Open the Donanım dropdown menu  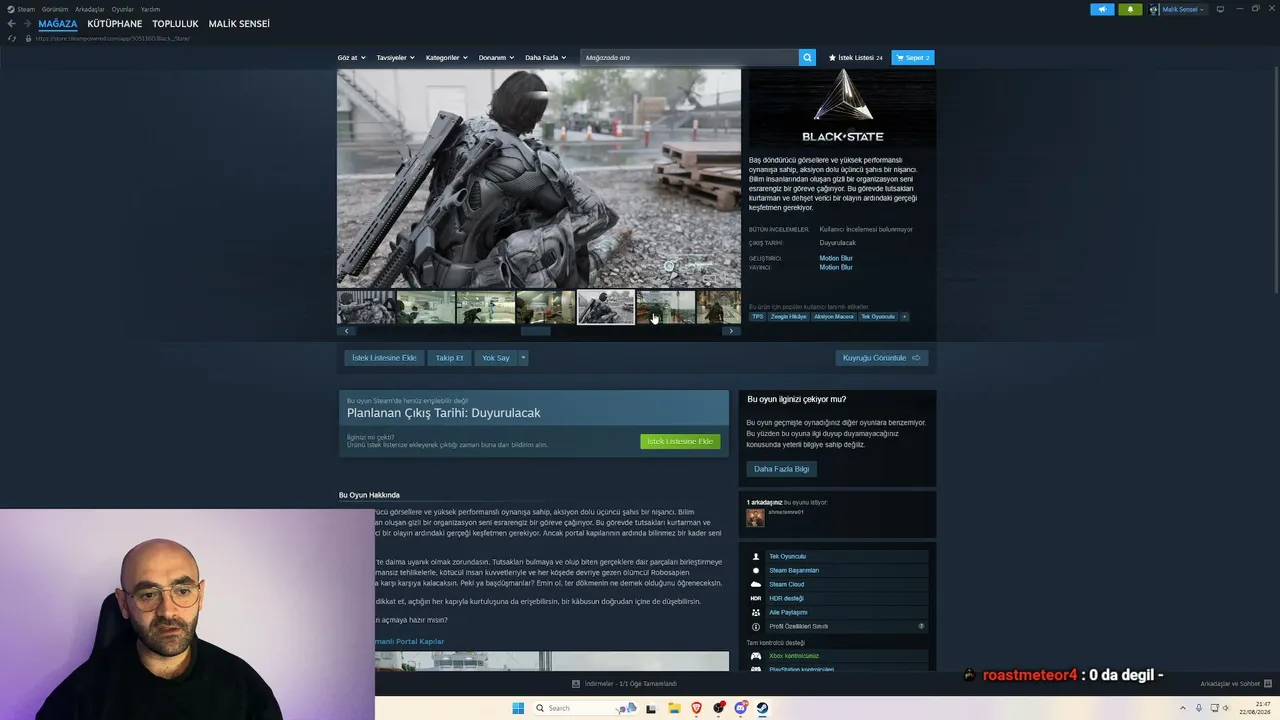(x=496, y=58)
